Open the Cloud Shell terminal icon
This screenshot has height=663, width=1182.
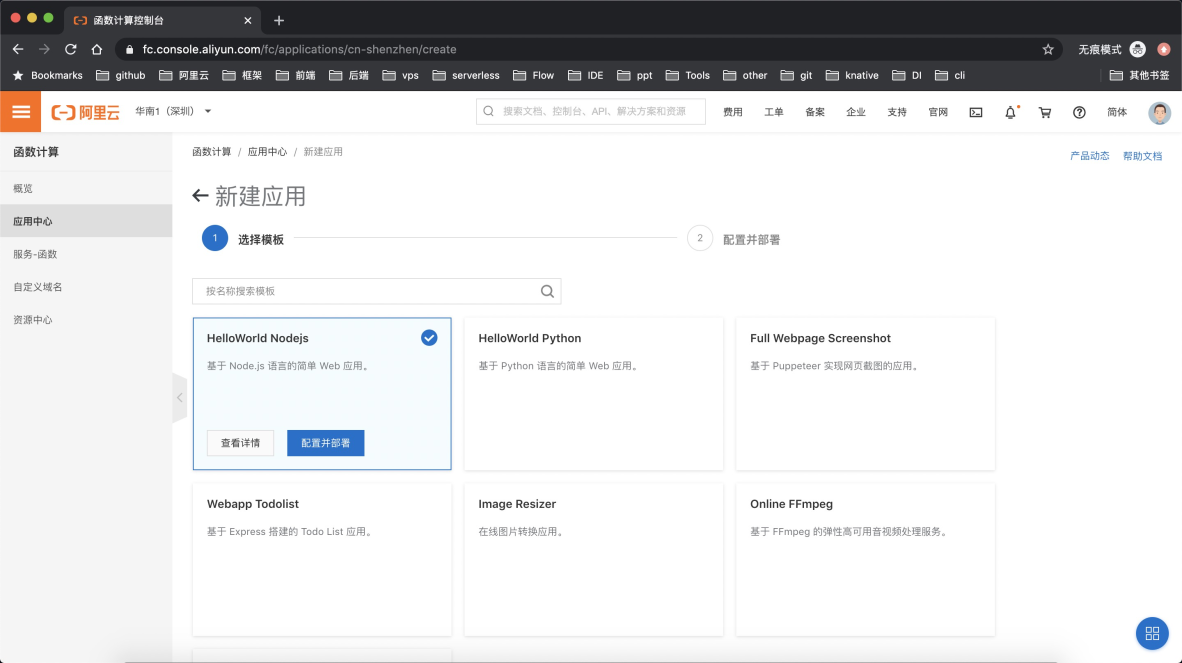click(x=975, y=112)
